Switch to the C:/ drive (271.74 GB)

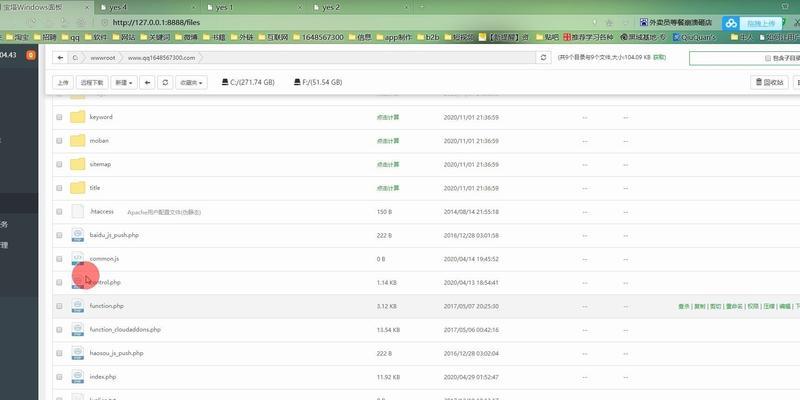point(248,82)
